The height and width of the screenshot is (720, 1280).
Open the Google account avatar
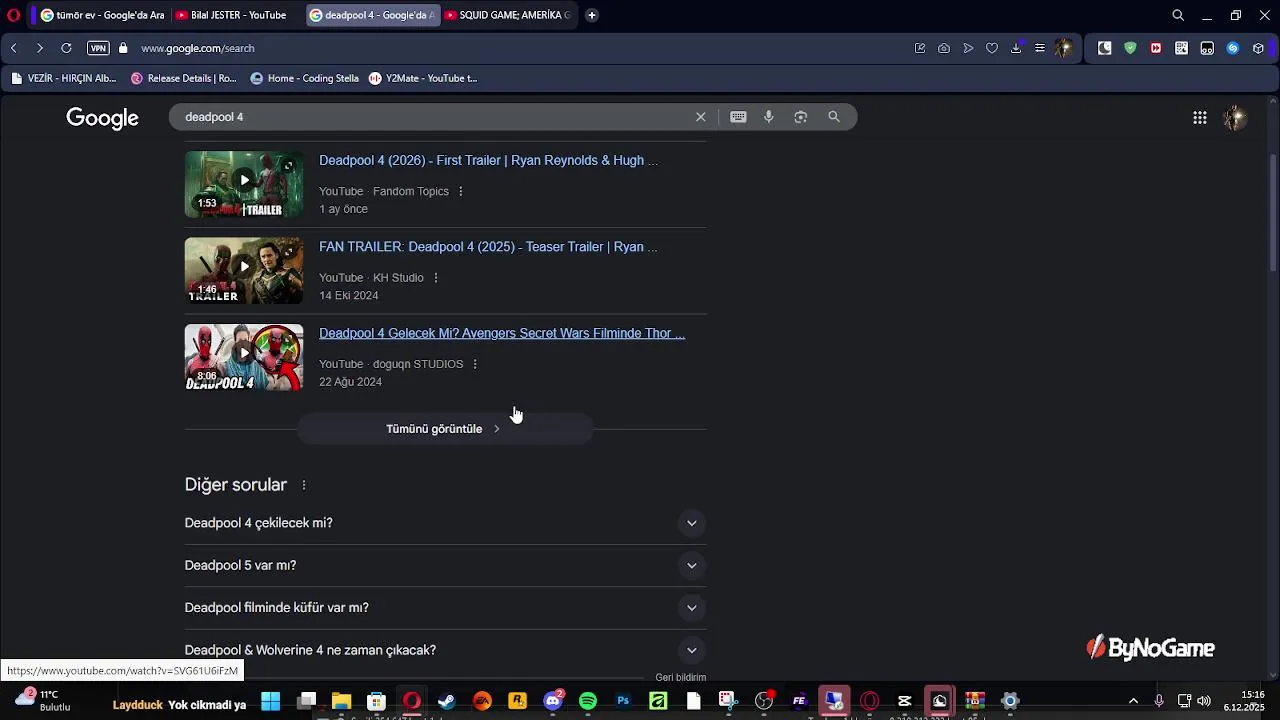tap(1235, 118)
